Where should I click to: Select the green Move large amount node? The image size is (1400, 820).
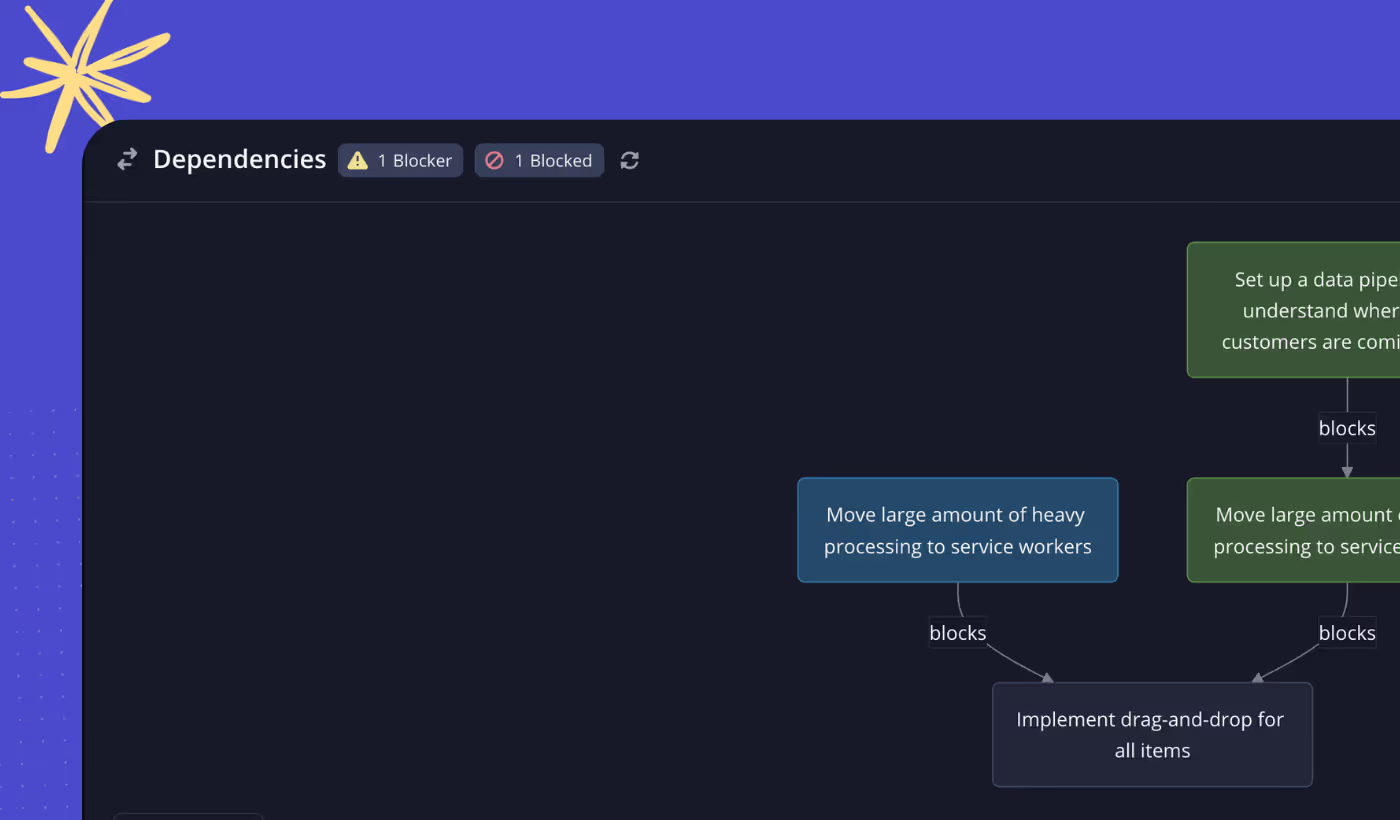coord(1293,530)
